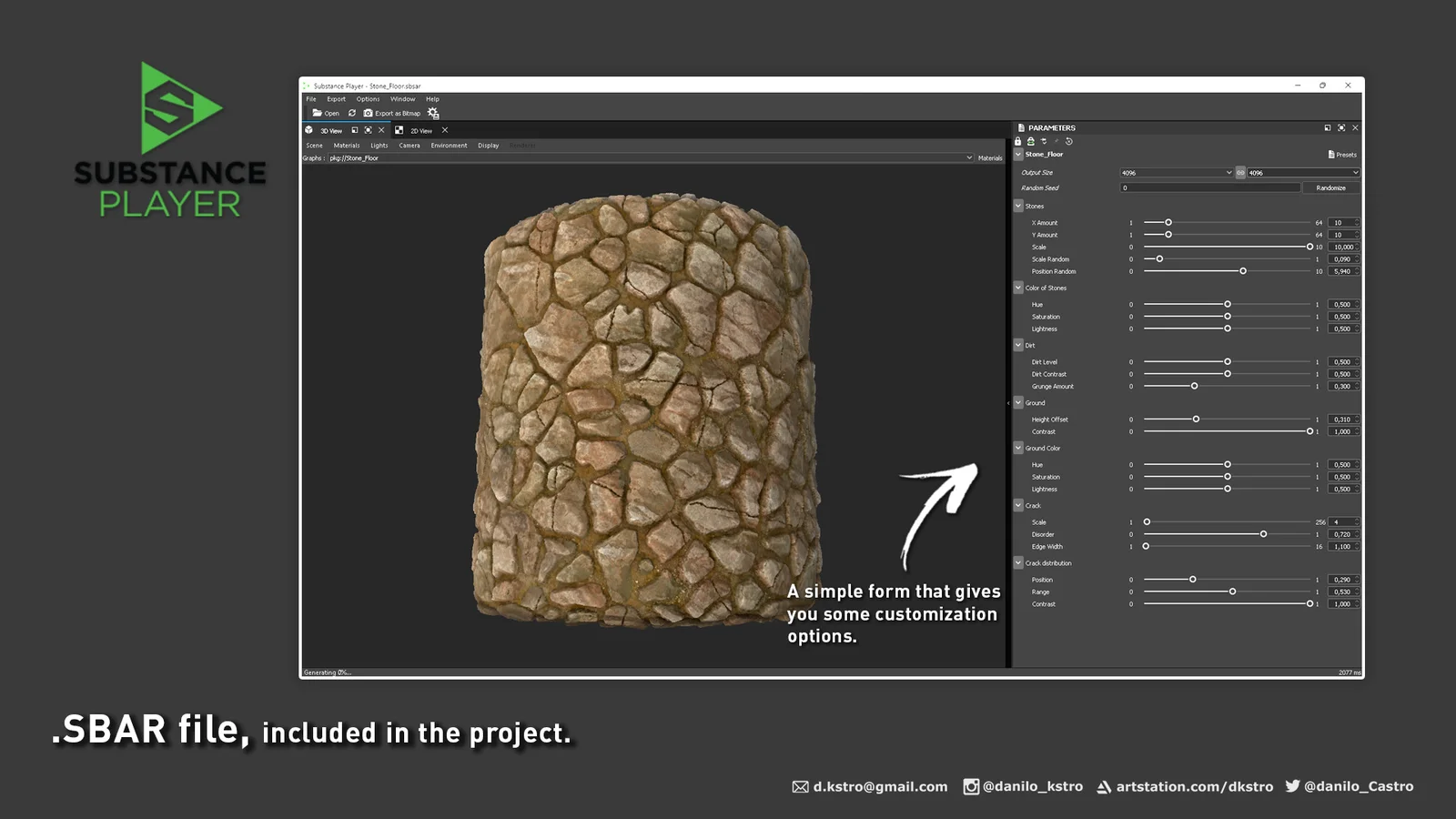This screenshot has width=1456, height=819.
Task: Switch to the Environment tab
Action: (449, 146)
